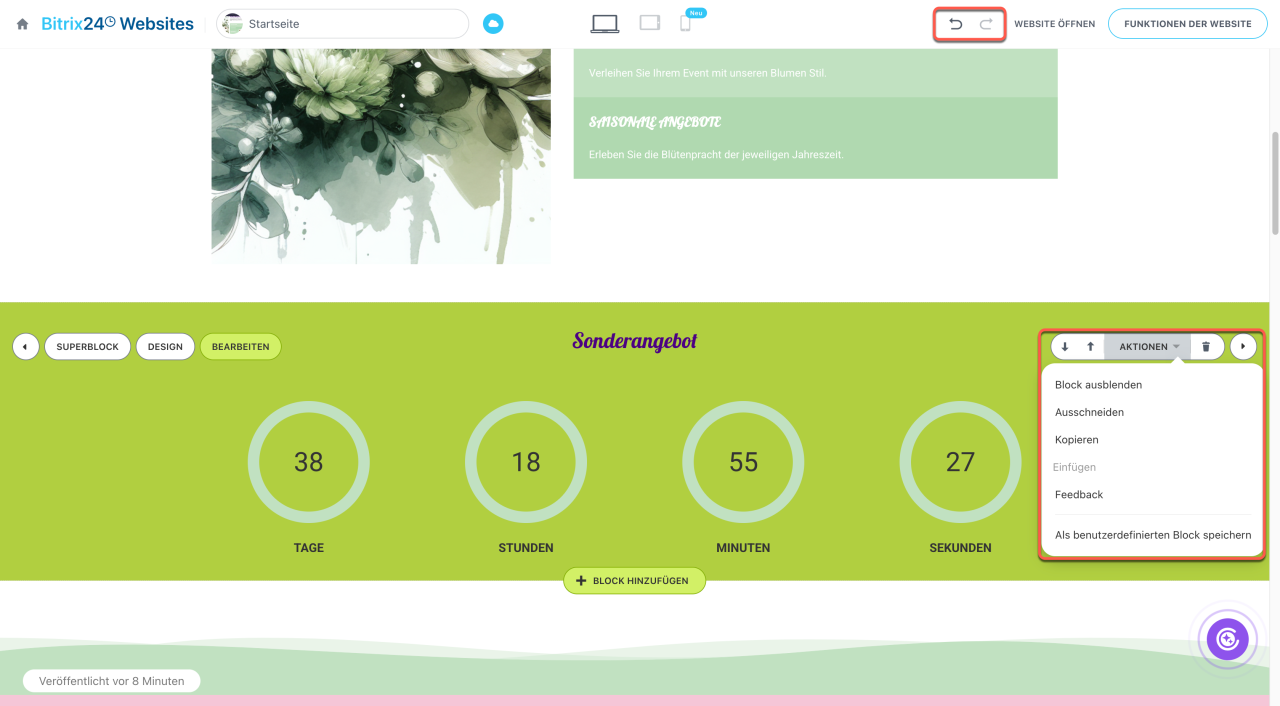Click the SEKUNDEN label
Screen dimensions: 1280x706
coord(960,548)
